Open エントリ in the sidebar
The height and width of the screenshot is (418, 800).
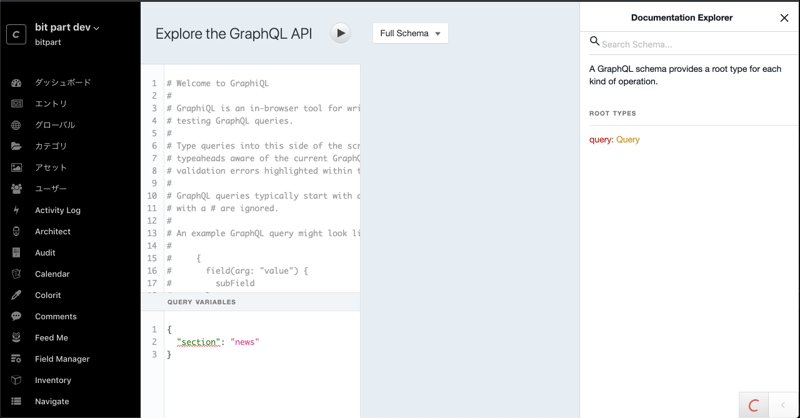click(x=51, y=104)
